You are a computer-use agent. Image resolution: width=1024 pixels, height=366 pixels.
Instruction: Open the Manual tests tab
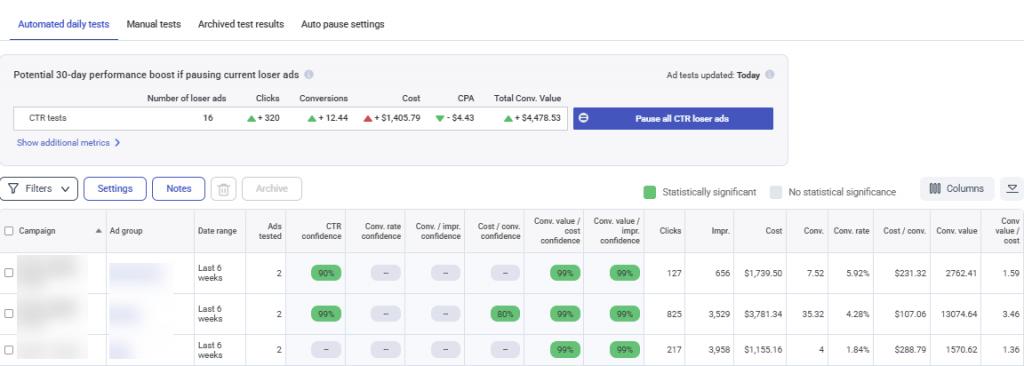tap(153, 24)
